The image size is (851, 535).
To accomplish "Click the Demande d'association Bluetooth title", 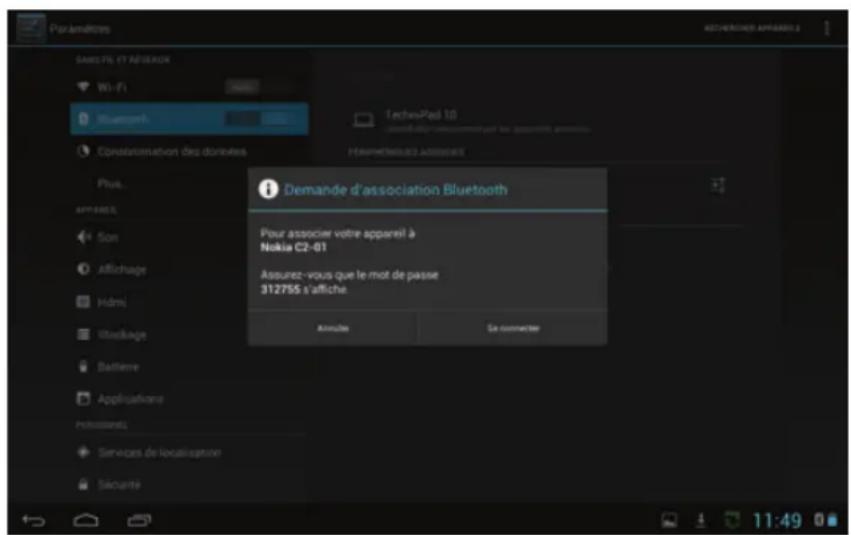I will 396,190.
